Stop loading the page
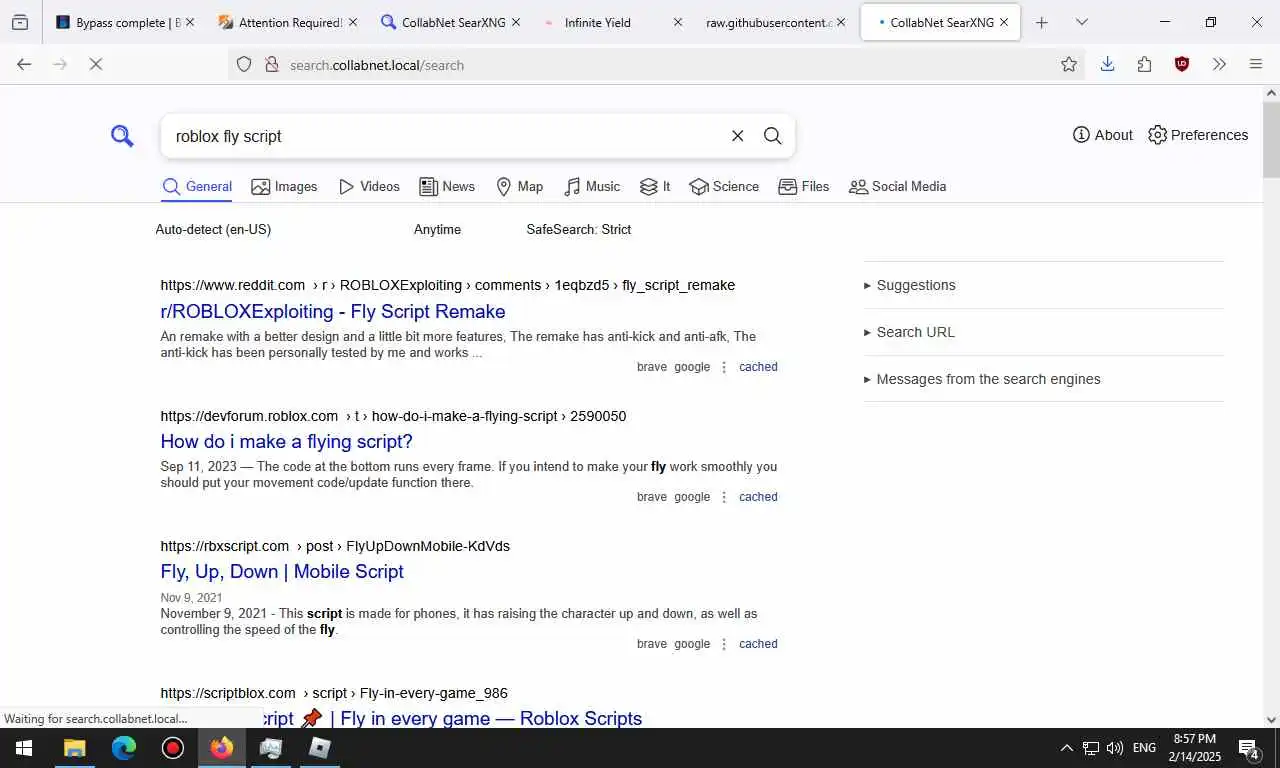Image resolution: width=1280 pixels, height=768 pixels. (x=96, y=64)
